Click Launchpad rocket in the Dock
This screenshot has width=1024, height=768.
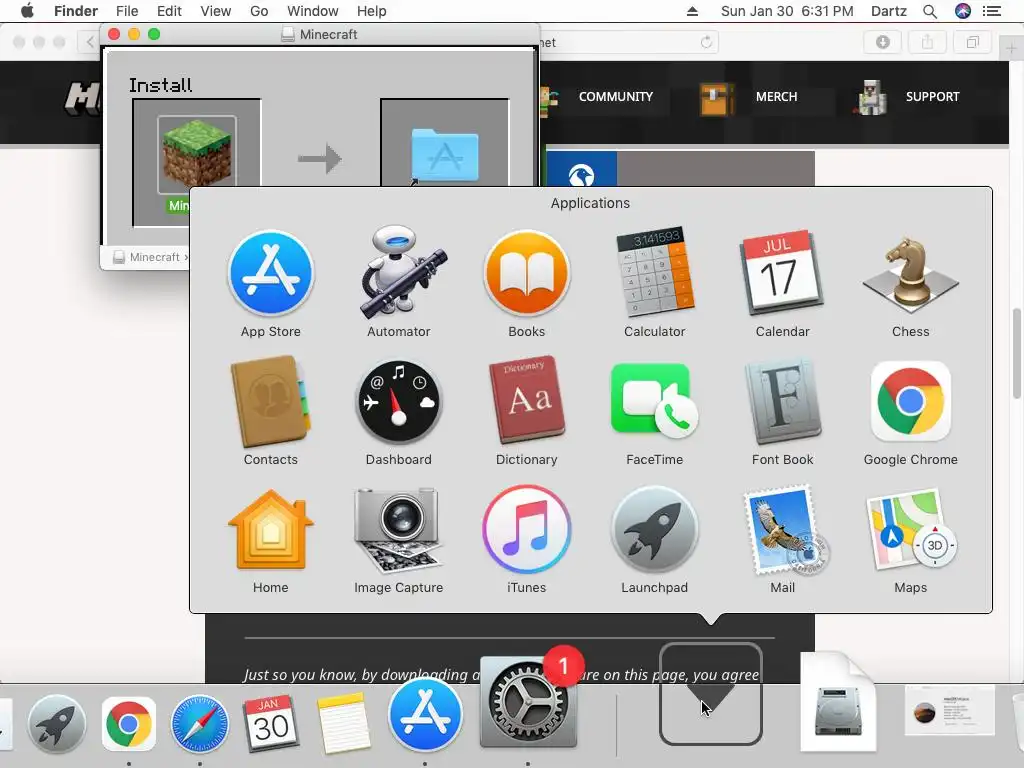tap(57, 723)
